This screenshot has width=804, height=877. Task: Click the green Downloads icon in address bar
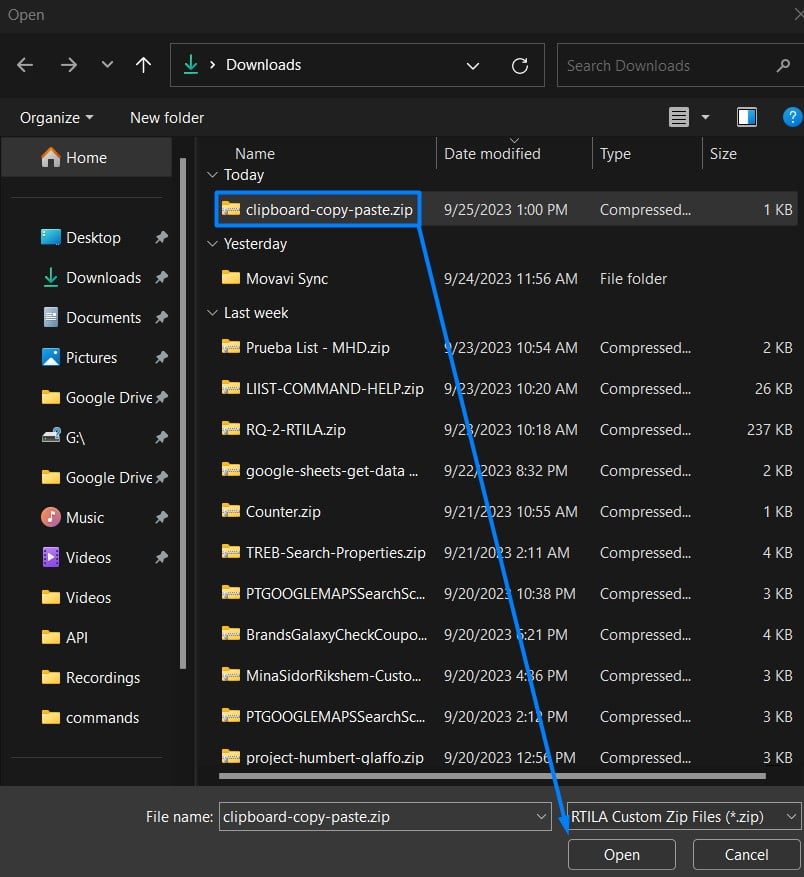click(191, 64)
